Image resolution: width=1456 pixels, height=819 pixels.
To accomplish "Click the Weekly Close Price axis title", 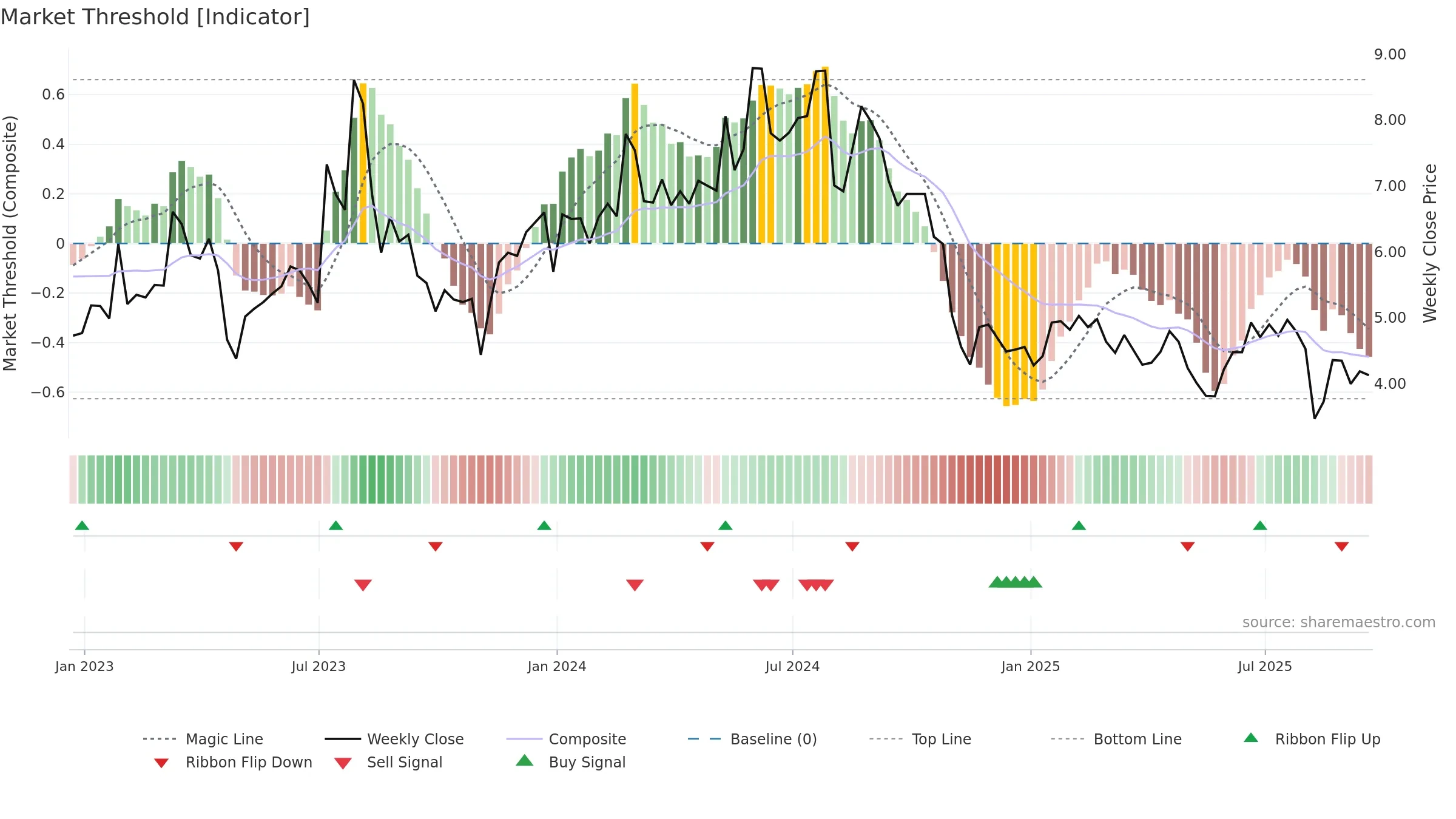I will [x=1430, y=243].
